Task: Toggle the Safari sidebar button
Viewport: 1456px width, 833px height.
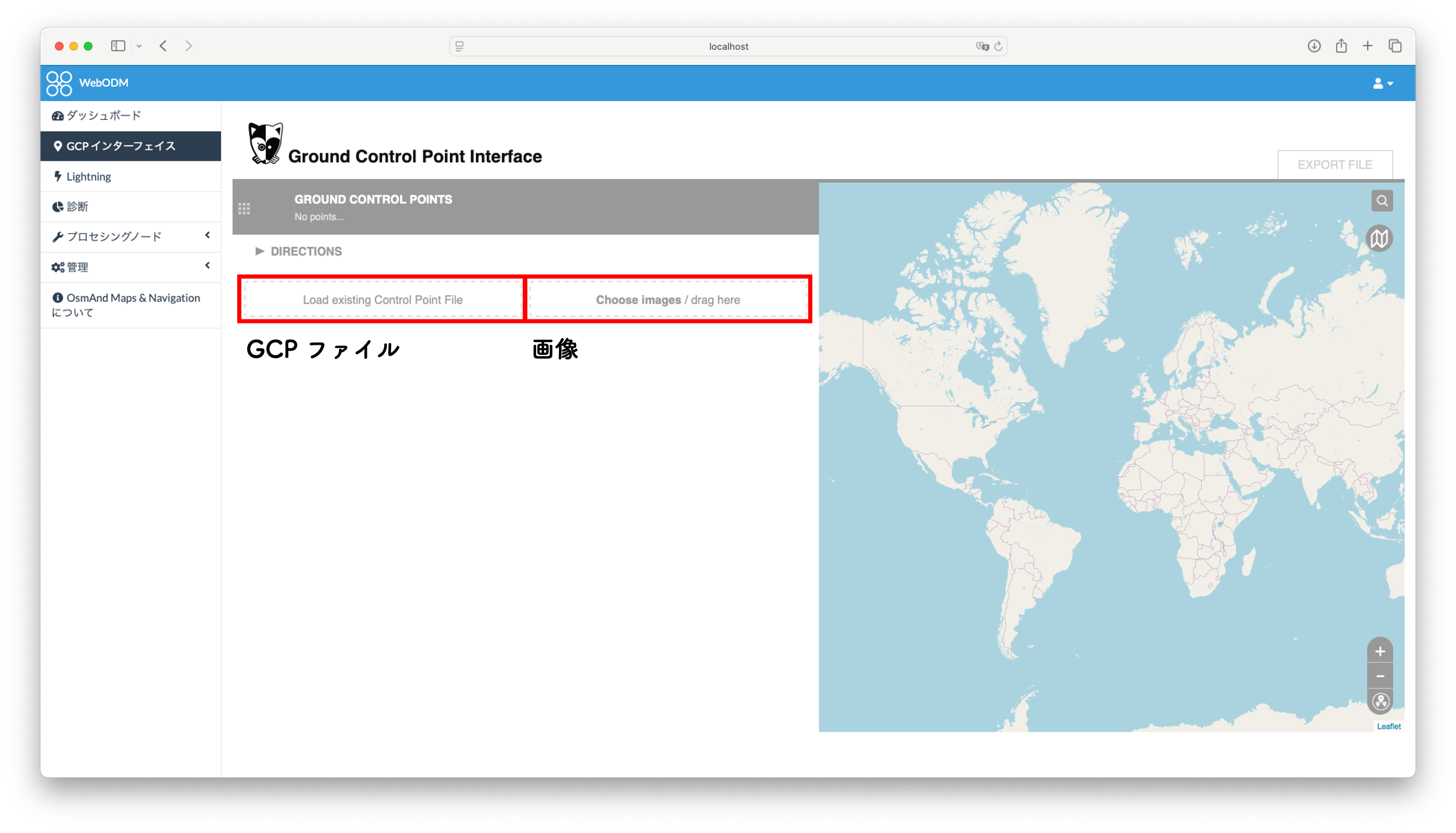Action: 118,46
